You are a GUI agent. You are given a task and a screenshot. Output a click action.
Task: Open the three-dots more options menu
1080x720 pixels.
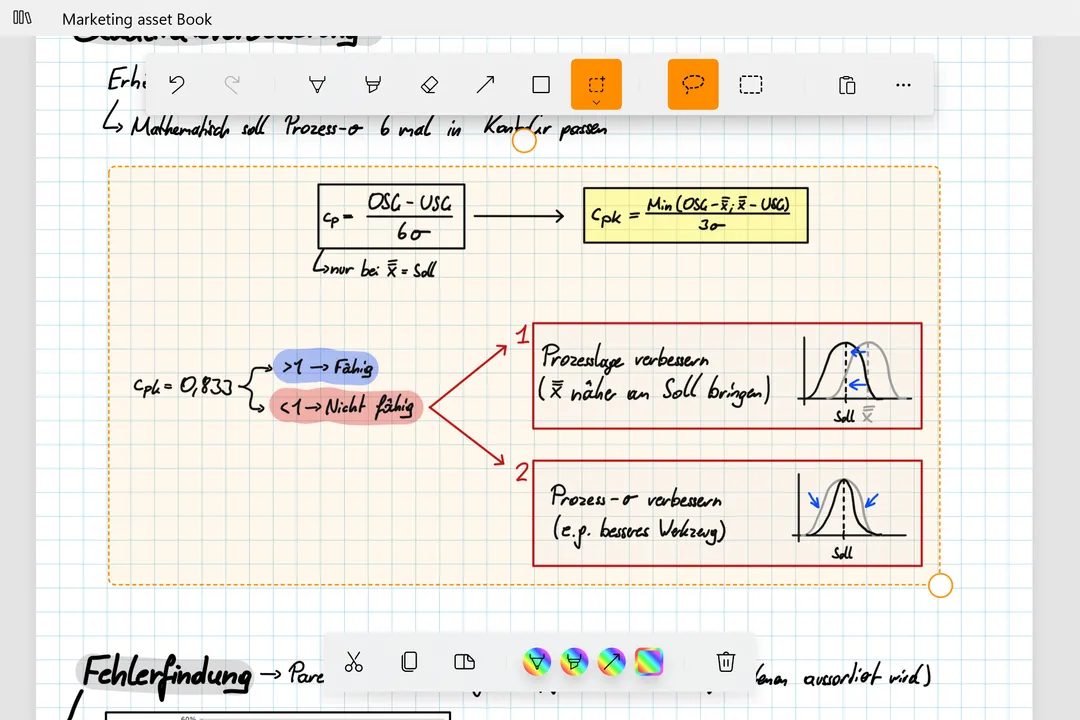[903, 85]
